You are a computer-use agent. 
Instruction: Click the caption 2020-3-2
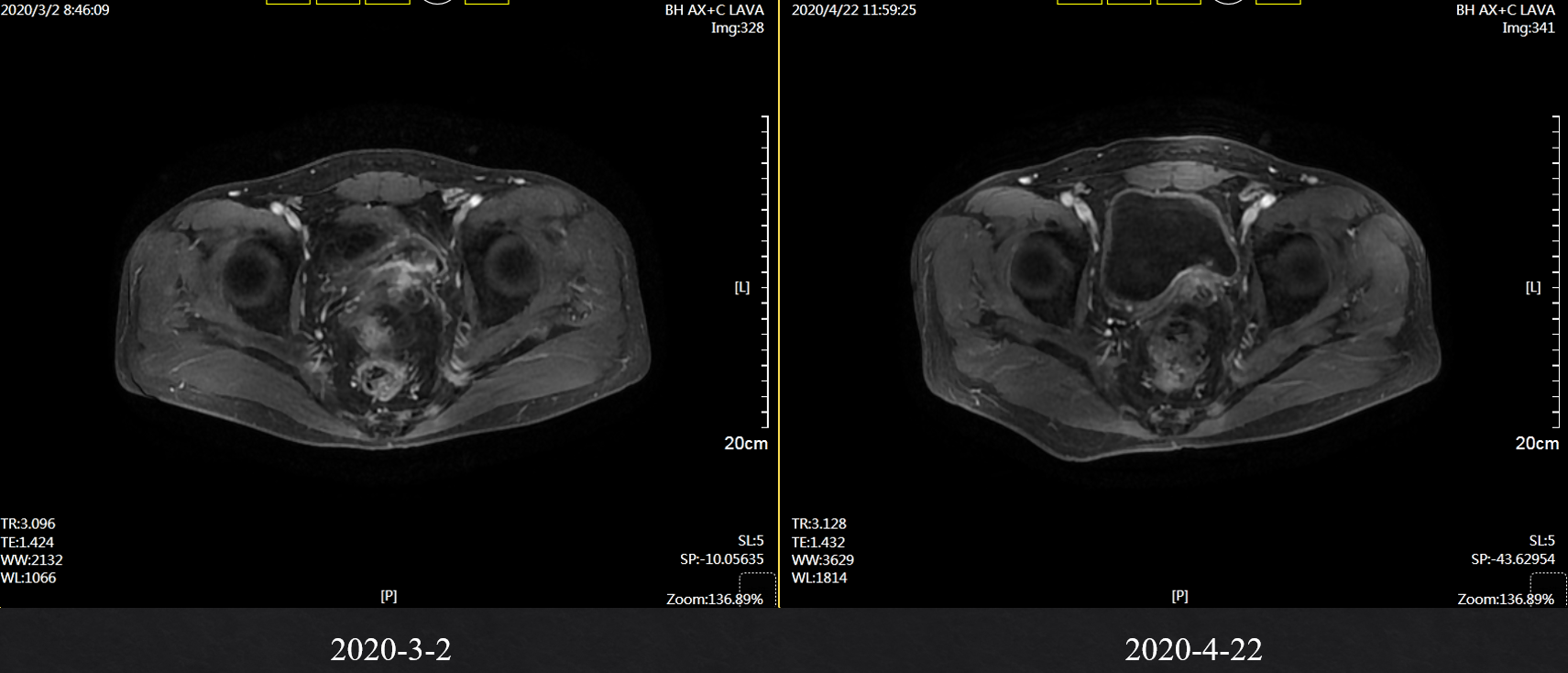(x=390, y=649)
